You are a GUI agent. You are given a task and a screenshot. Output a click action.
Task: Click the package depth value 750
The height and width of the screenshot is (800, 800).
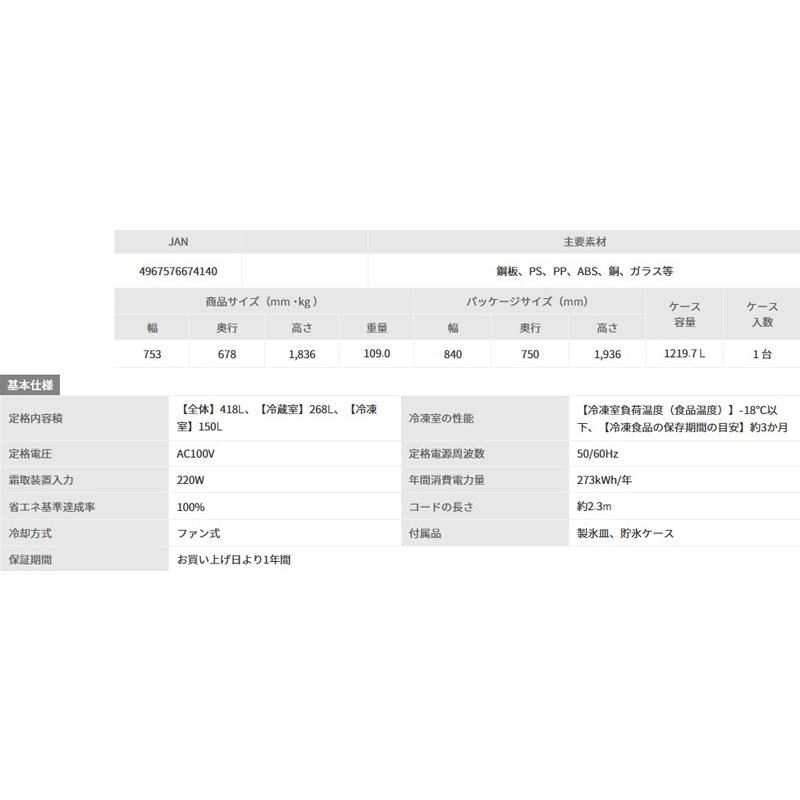tap(530, 354)
